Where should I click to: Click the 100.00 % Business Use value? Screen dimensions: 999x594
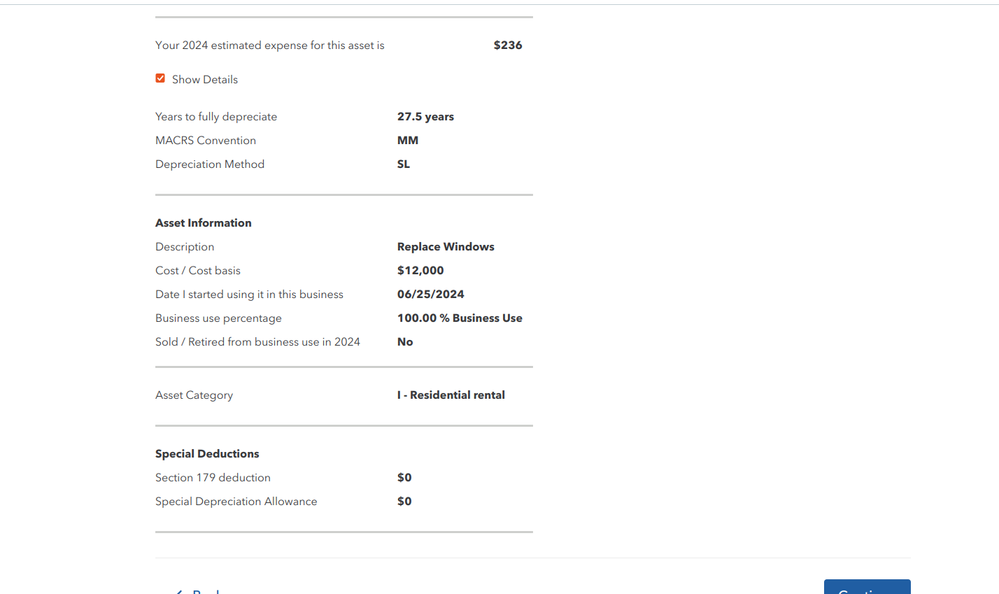[x=459, y=318]
